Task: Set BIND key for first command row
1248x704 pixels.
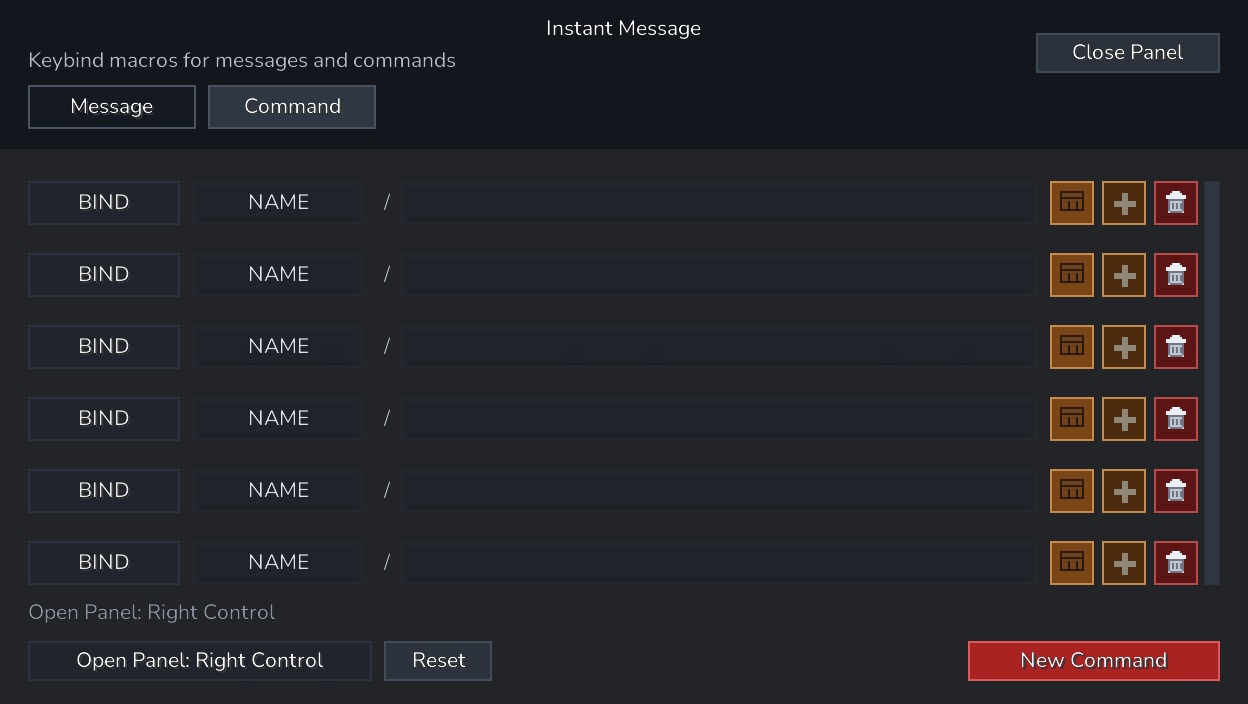Action: point(104,203)
